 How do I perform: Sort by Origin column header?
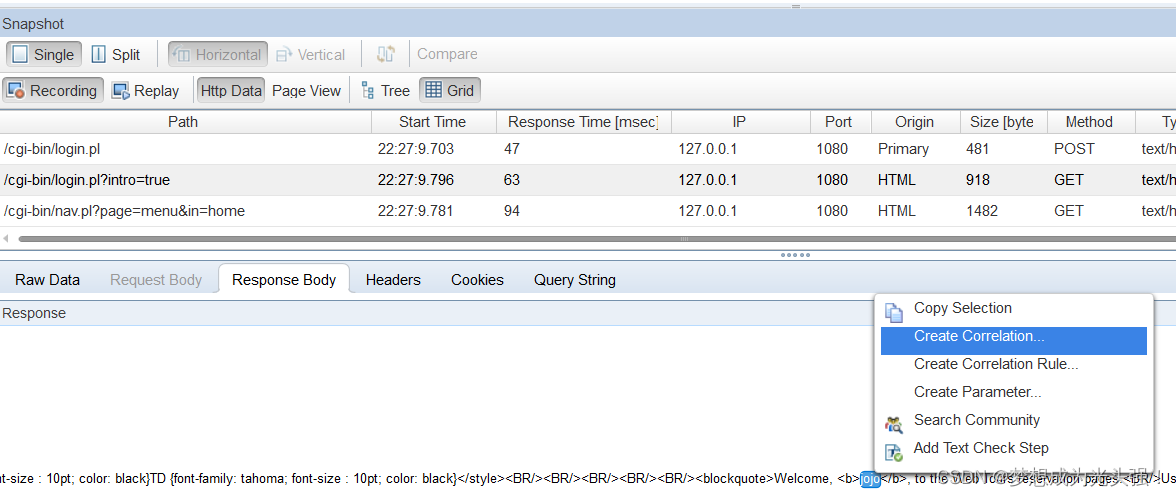coord(916,122)
